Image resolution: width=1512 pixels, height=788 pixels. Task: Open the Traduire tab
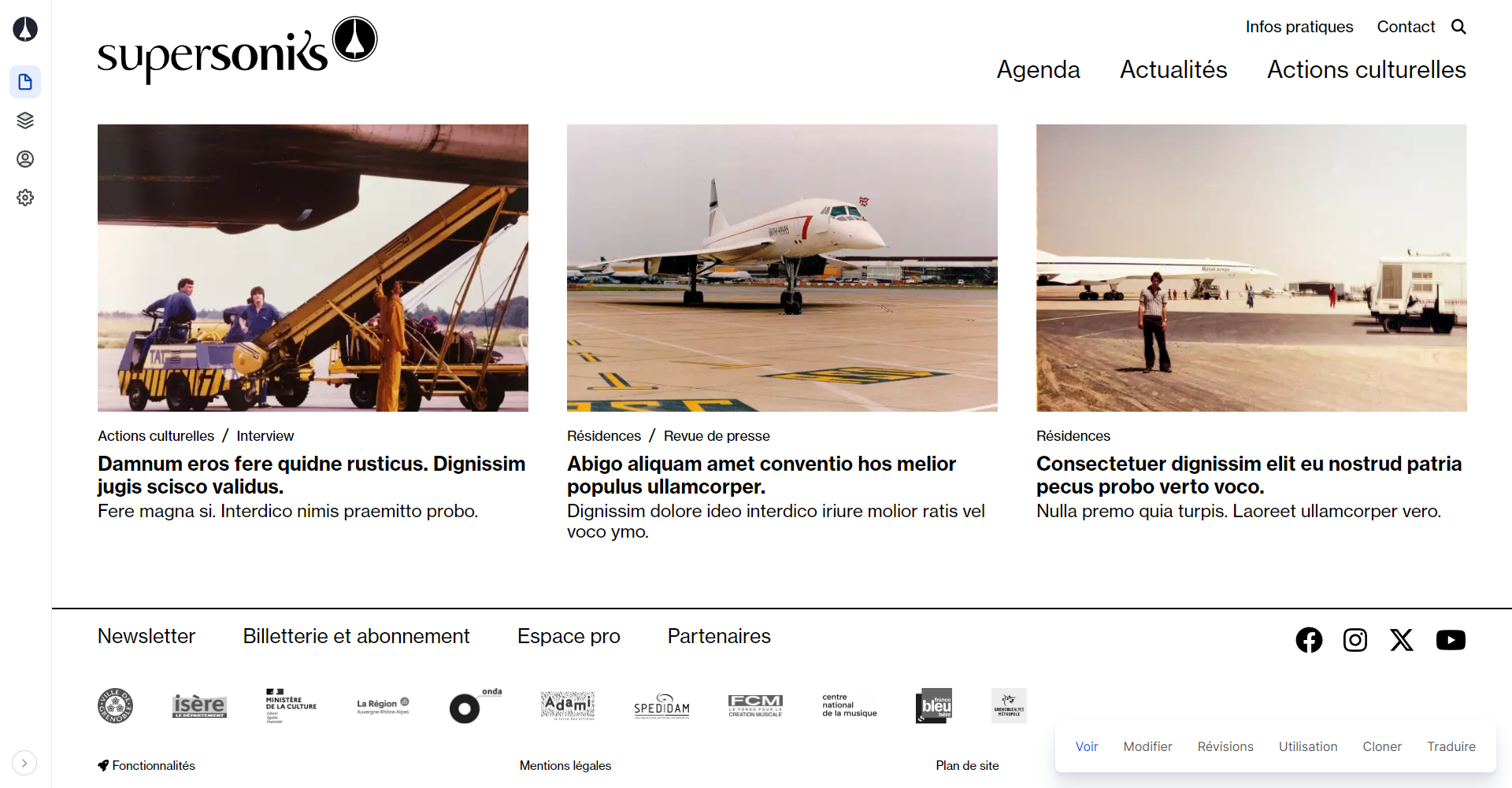1451,746
